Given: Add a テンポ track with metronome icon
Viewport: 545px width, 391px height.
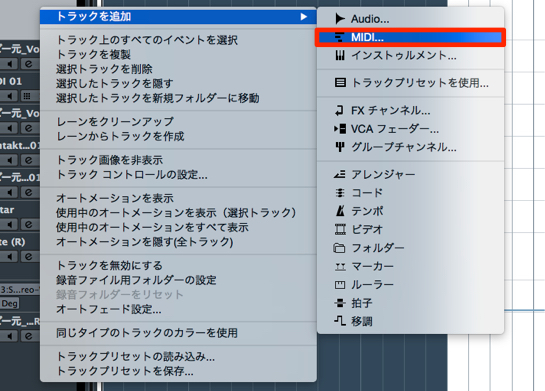Looking at the screenshot, I should 410,211.
